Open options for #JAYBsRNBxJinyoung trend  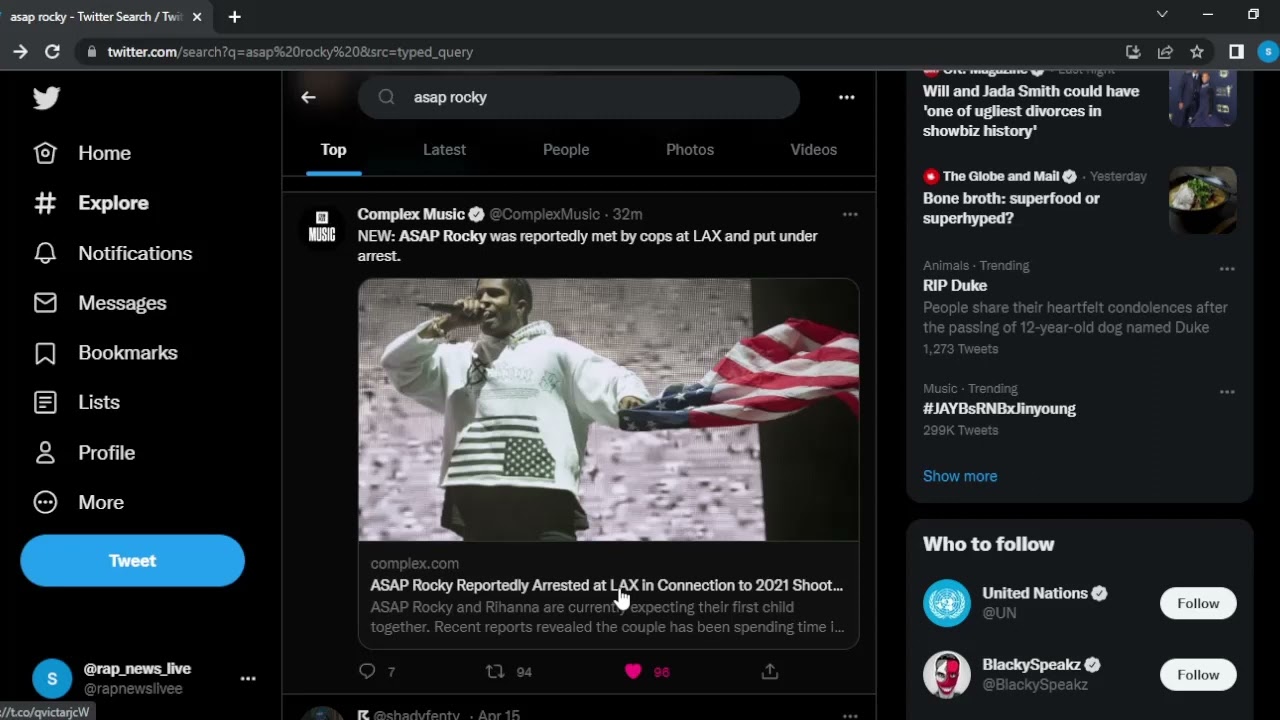[1227, 392]
